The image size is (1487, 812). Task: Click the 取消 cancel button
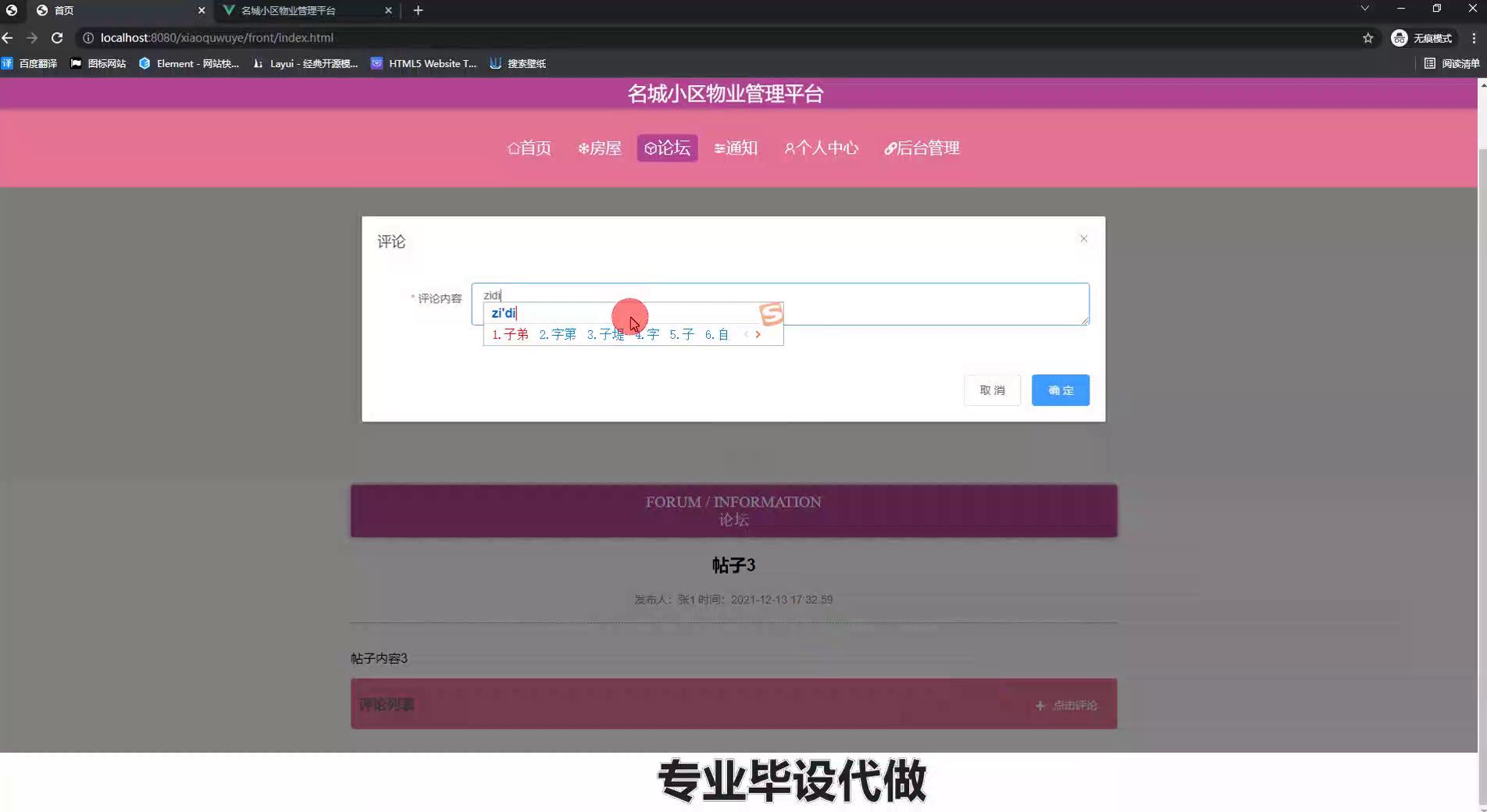pyautogui.click(x=992, y=390)
